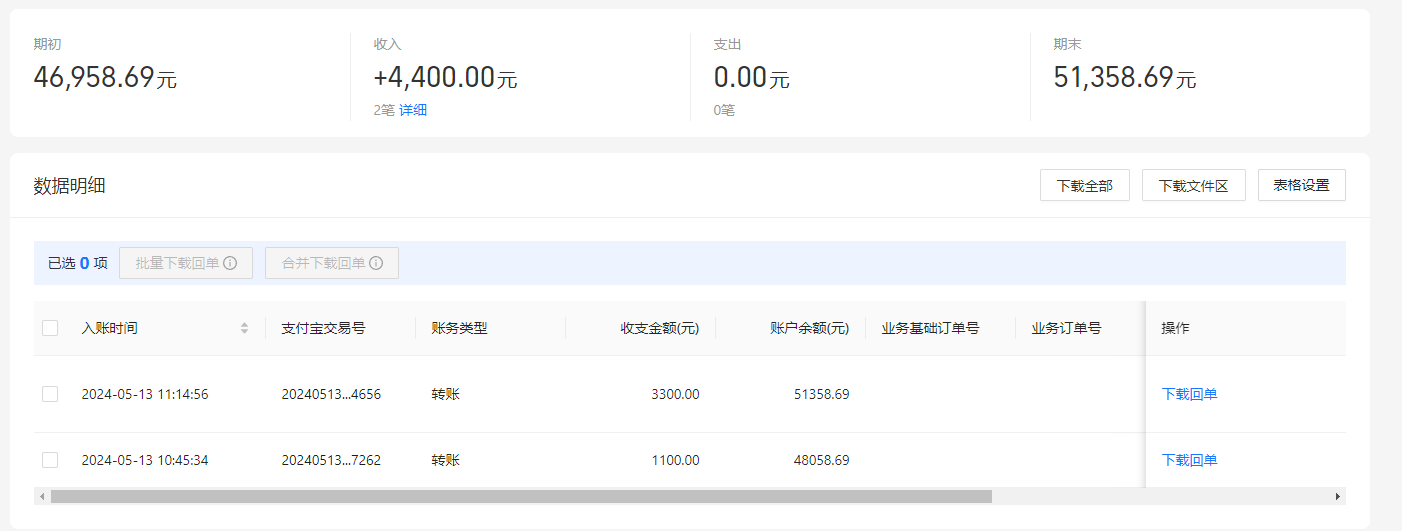Sort by 入账时间 using sort arrows
This screenshot has width=1402, height=531.
coord(244,328)
